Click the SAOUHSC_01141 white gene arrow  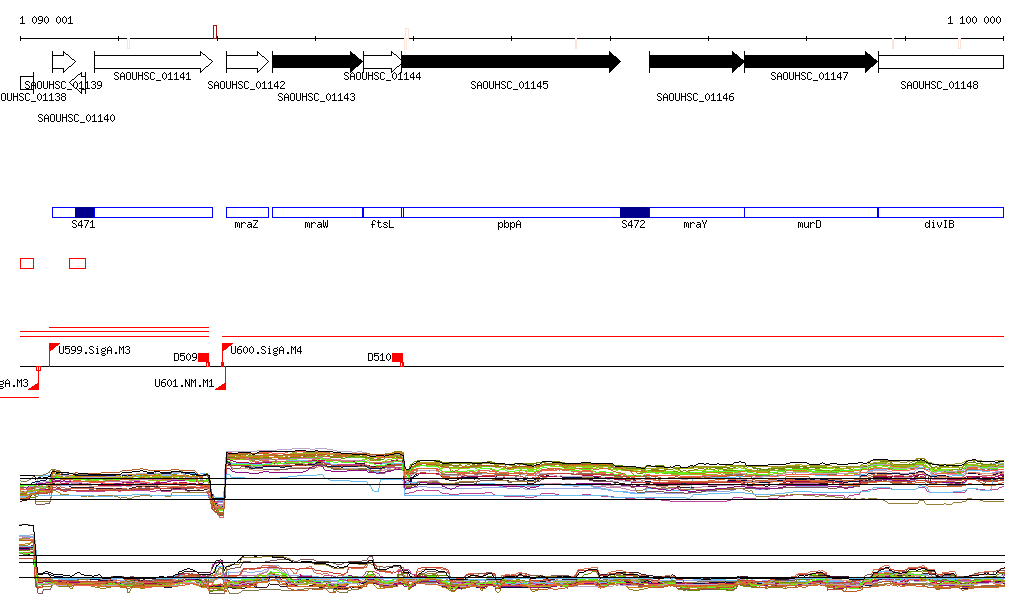[152, 62]
